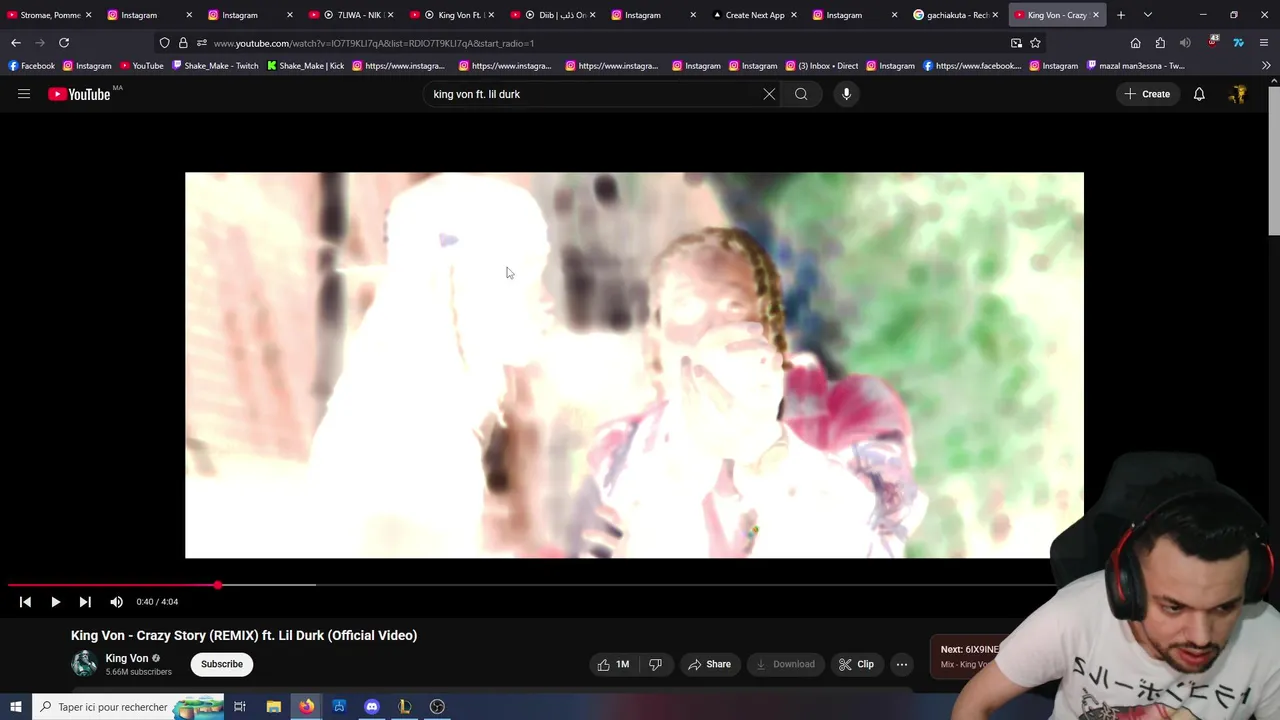1280x720 pixels.
Task: Open OBS Studio from the taskbar
Action: (x=437, y=707)
